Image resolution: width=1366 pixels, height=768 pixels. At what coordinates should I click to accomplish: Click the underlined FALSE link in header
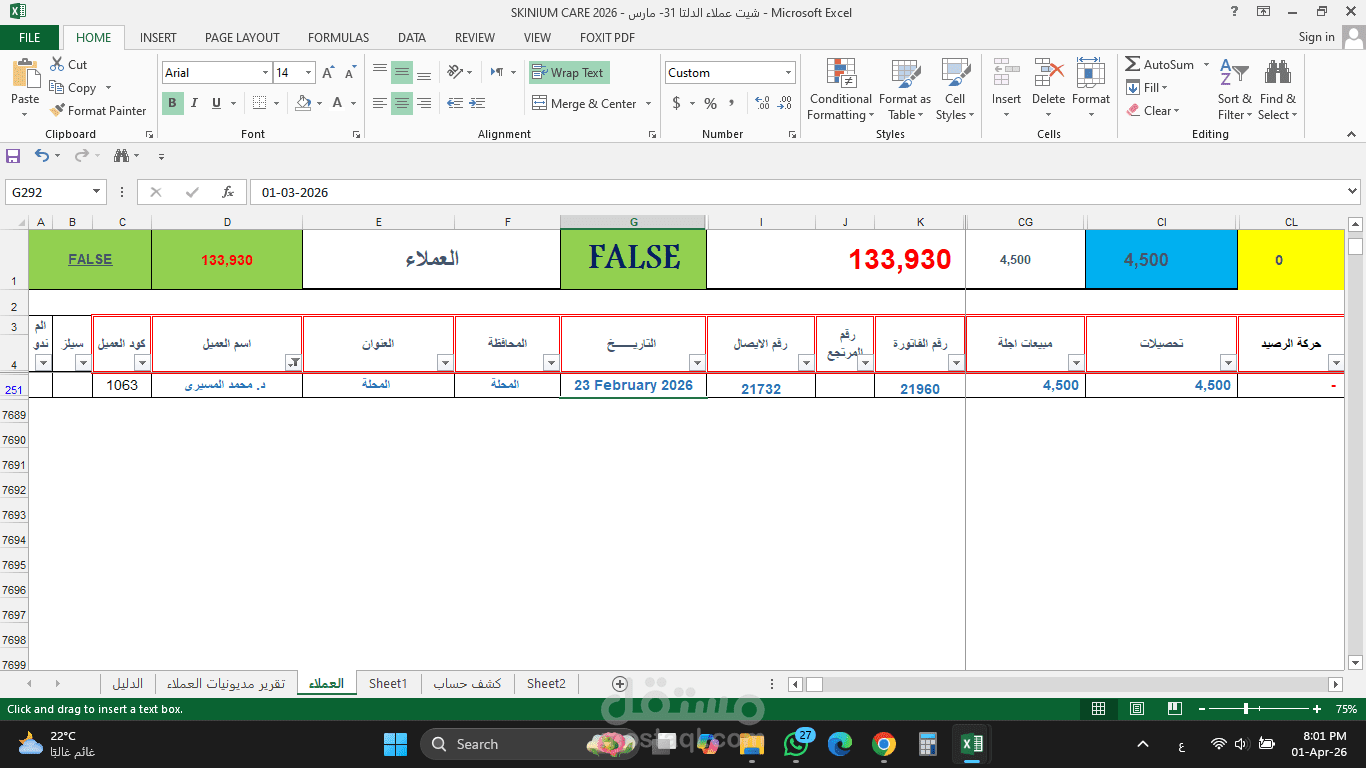pyautogui.click(x=90, y=259)
